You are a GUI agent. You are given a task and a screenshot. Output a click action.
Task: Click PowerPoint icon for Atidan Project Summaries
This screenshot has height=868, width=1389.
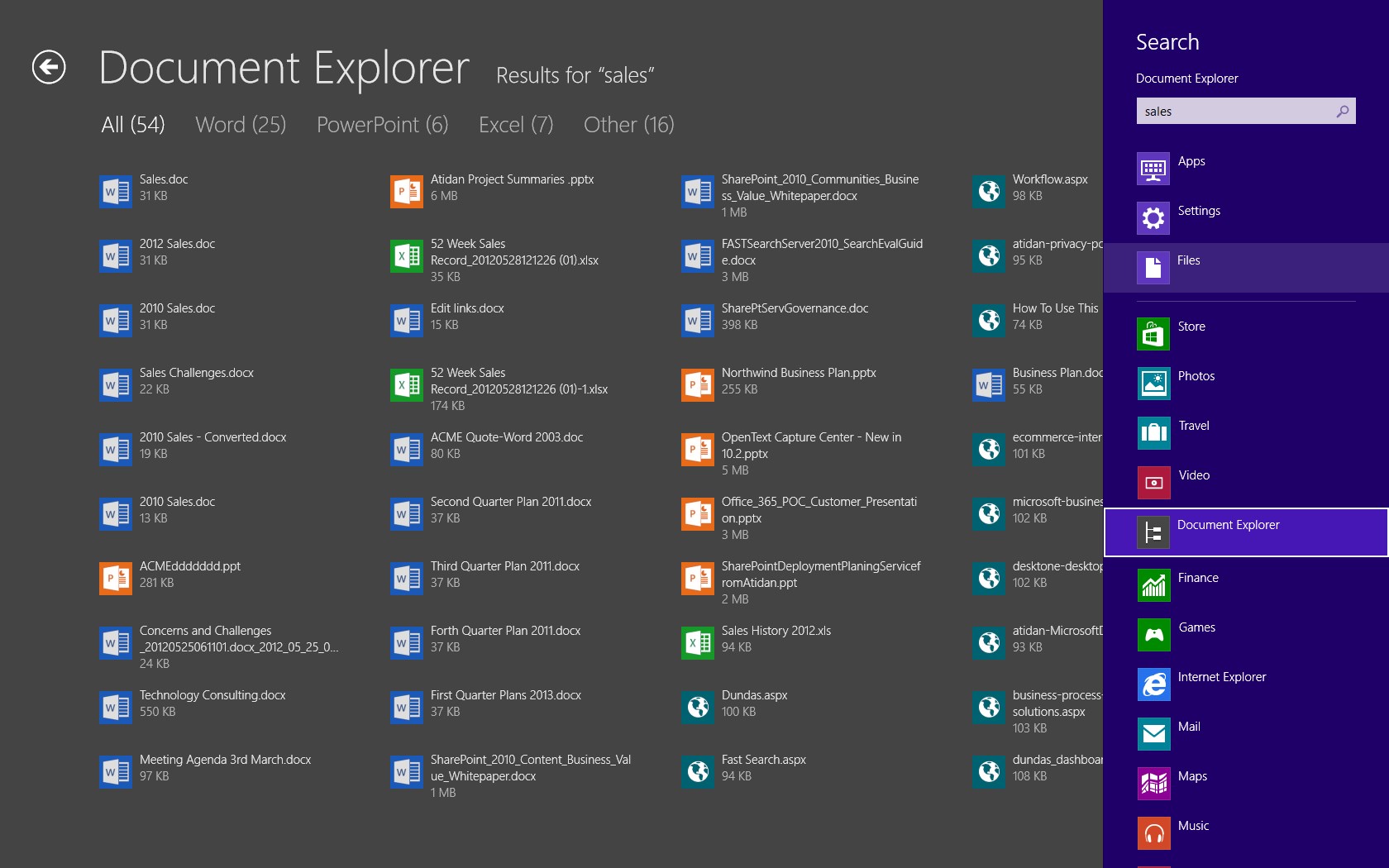(x=407, y=192)
